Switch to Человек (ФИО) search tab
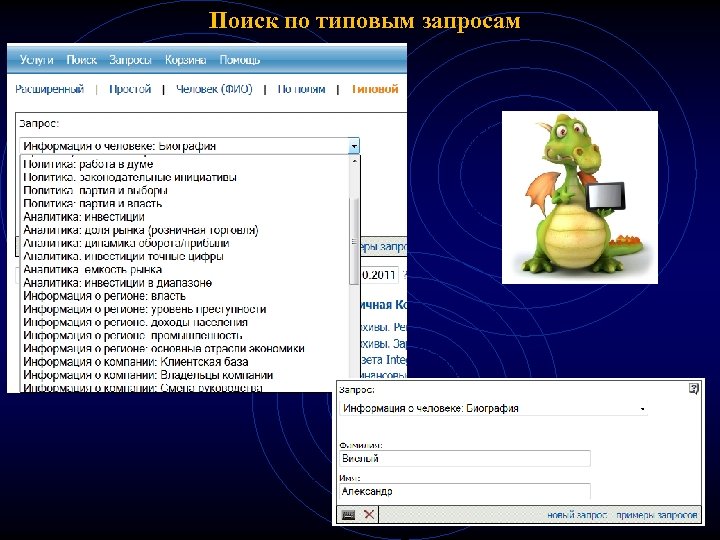This screenshot has height=540, width=720. (214, 89)
